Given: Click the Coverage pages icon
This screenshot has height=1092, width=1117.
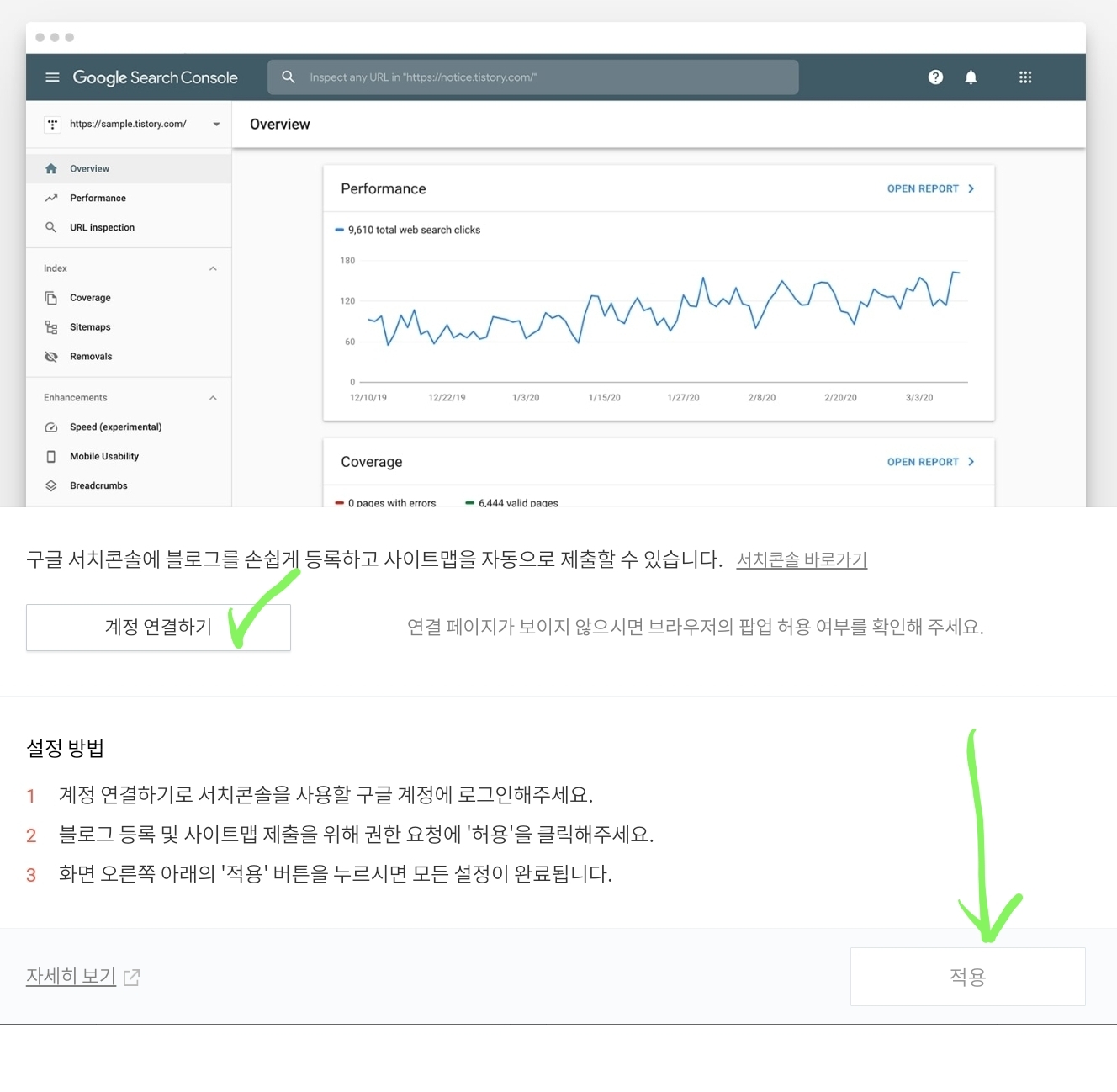Looking at the screenshot, I should 51,298.
